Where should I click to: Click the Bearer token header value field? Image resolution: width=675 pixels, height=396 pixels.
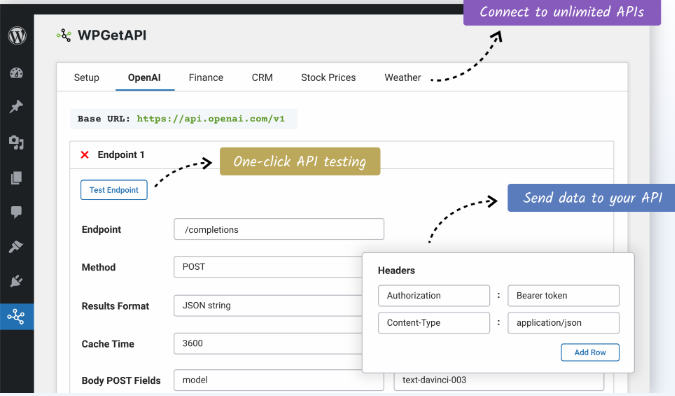(x=564, y=296)
